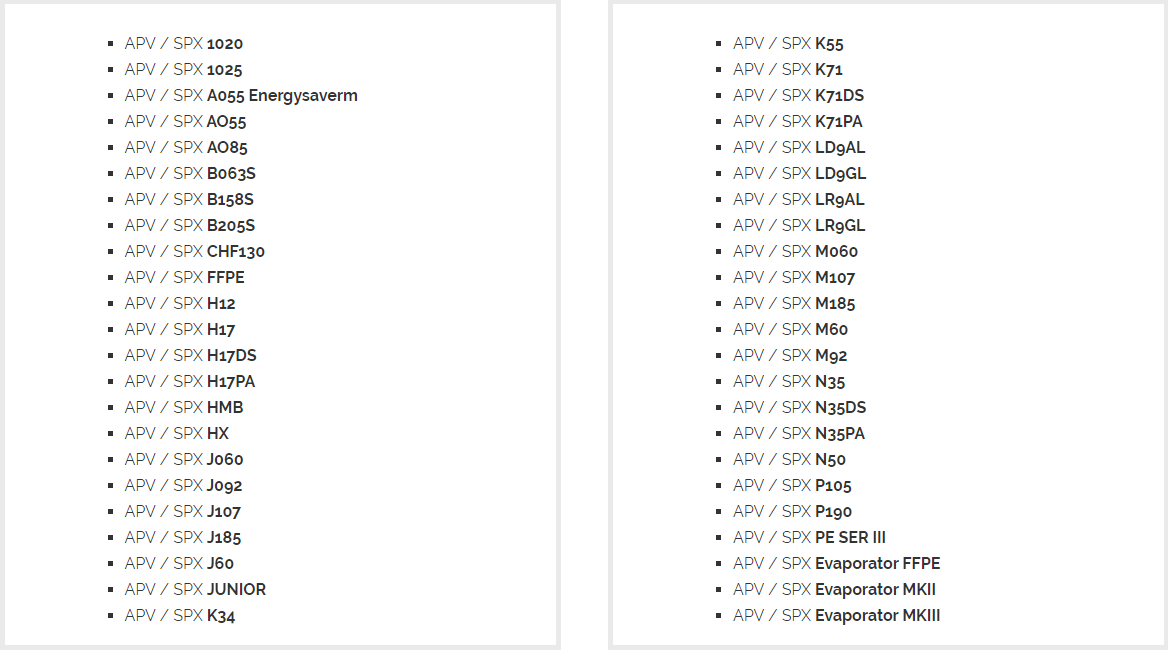Open the APV / SPX PE SER III link
1168x652 pixels.
(810, 538)
